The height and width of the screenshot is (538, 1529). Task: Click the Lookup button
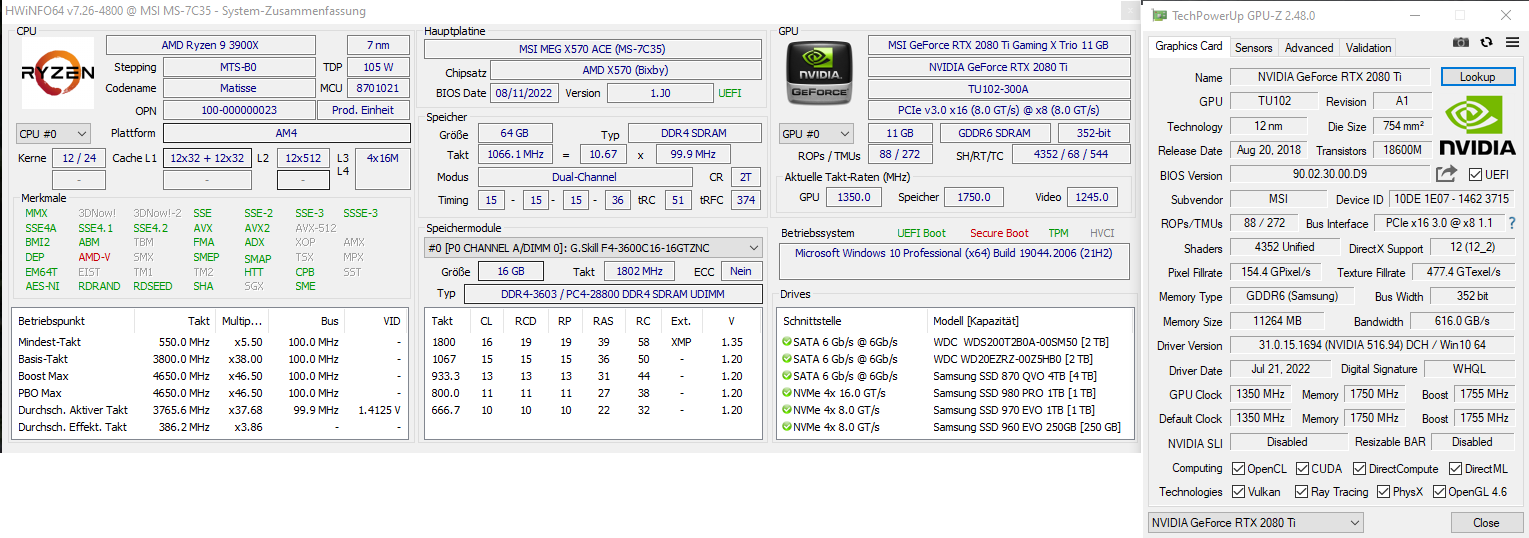[x=1477, y=77]
